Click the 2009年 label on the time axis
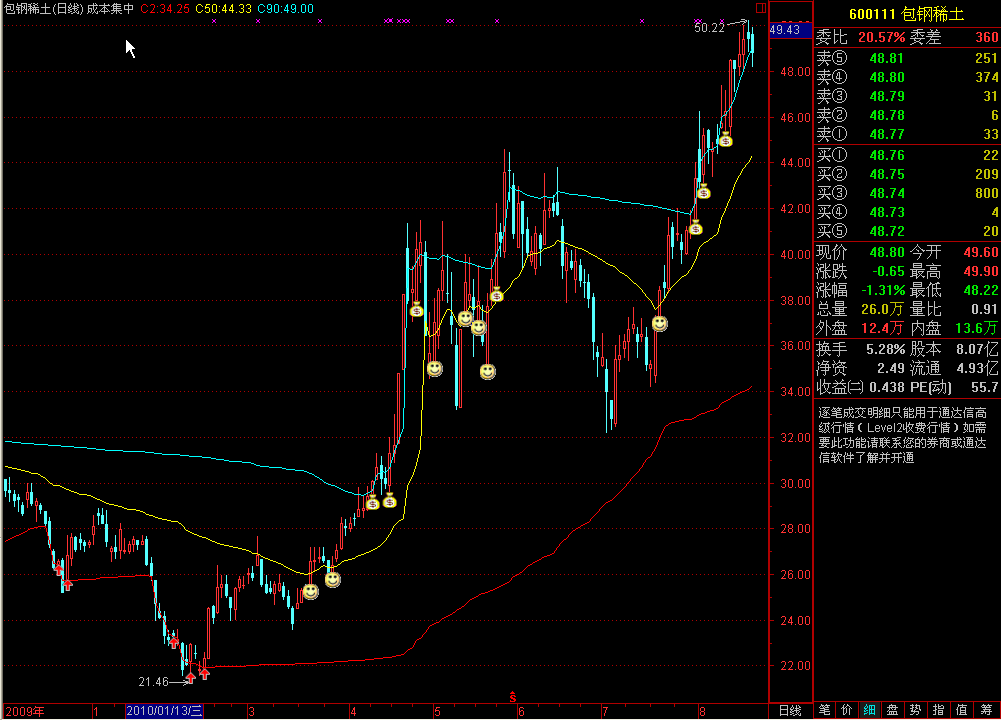This screenshot has height=720, width=1001. tap(25, 711)
